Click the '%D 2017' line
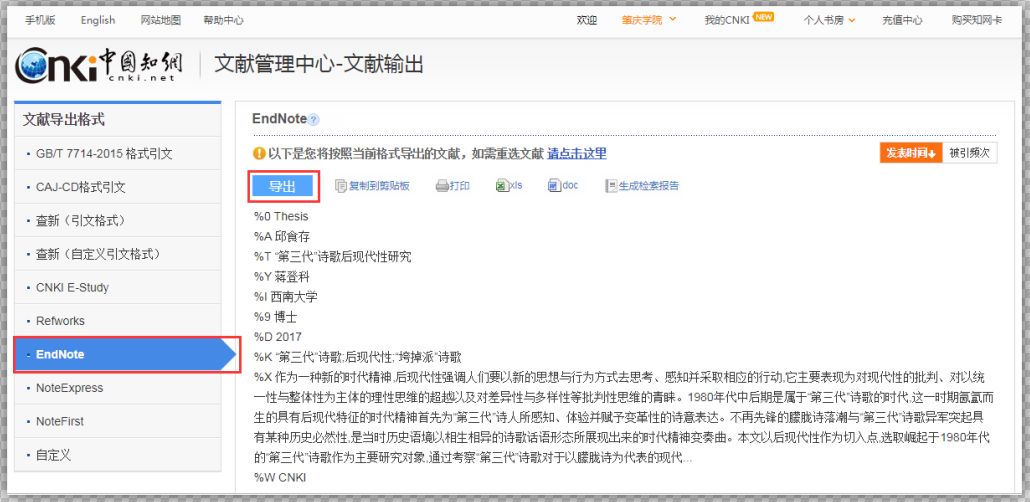Viewport: 1030px width, 502px height. click(278, 336)
